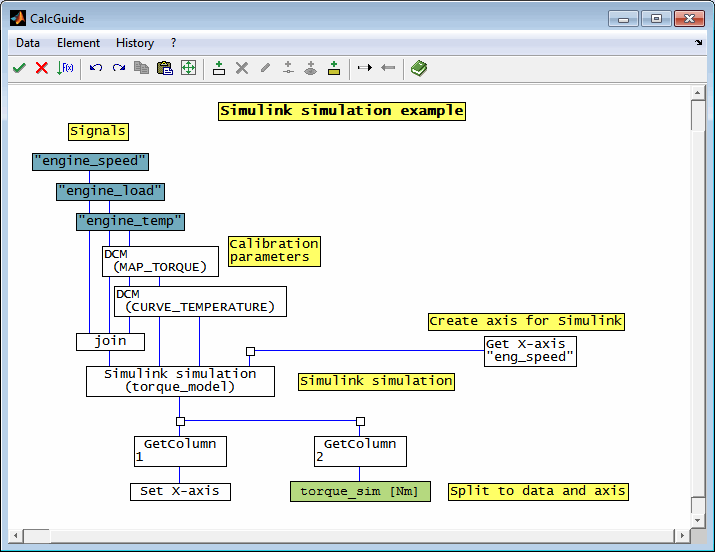Click the vertical scrollbar down arrow
This screenshot has width=715, height=552.
(698, 521)
